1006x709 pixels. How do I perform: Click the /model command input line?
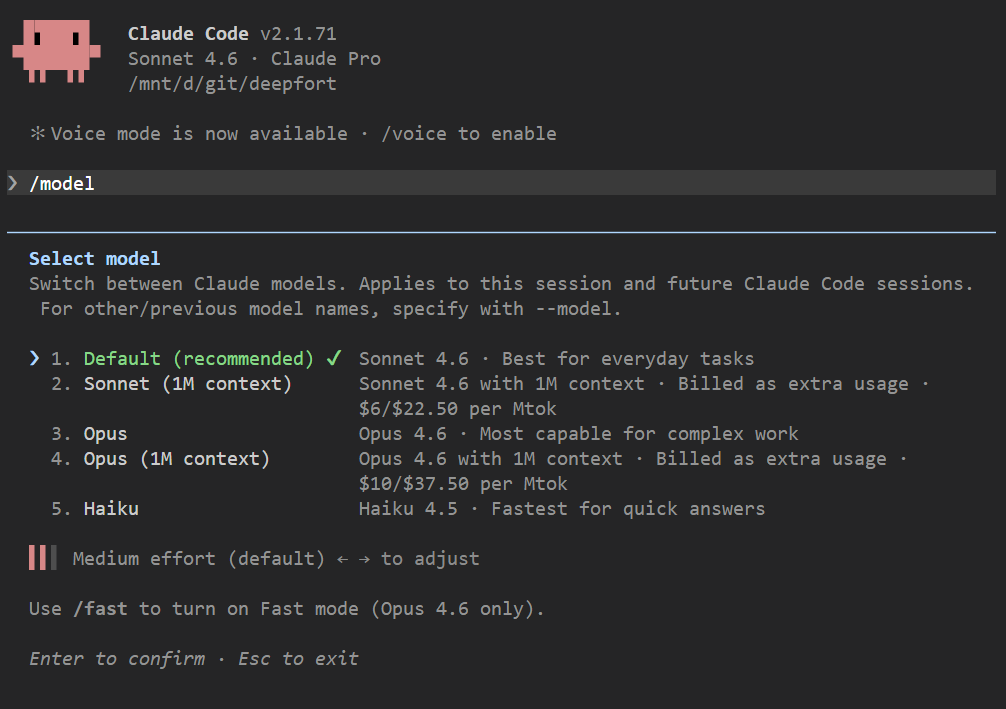pos(500,183)
